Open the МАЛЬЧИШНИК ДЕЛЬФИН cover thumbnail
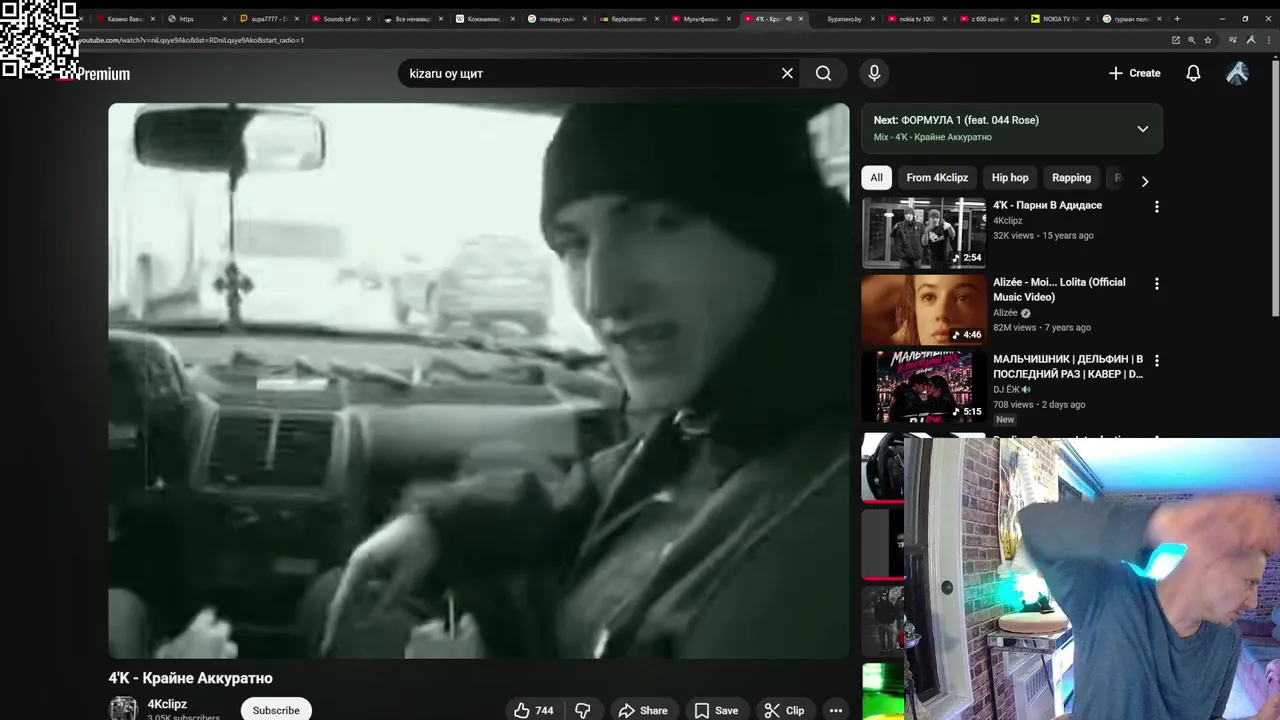 point(924,387)
